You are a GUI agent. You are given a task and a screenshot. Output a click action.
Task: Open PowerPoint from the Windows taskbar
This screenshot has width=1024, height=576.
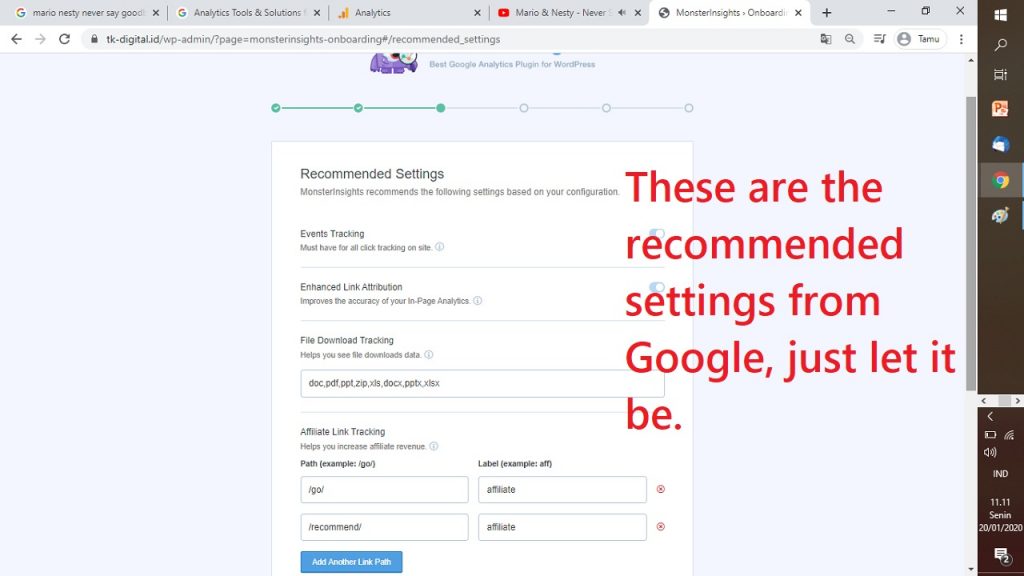click(1000, 109)
